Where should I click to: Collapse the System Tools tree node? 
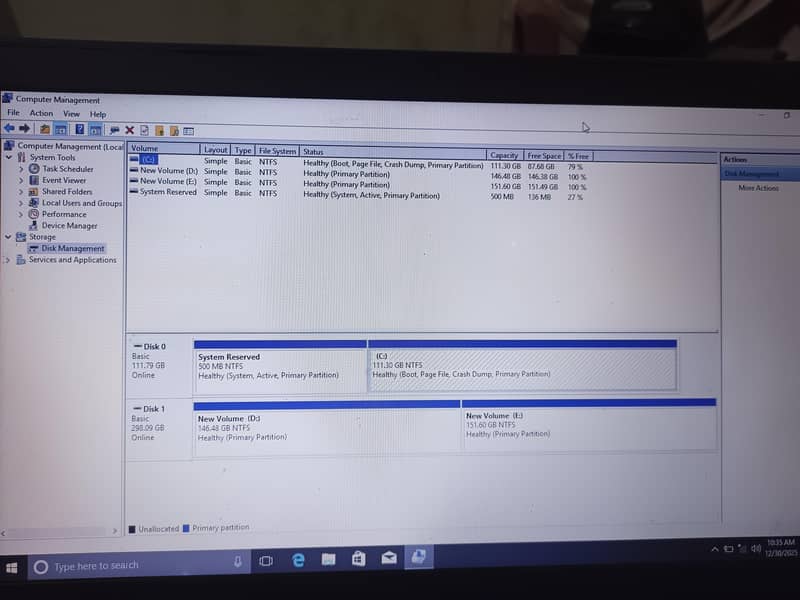[x=9, y=157]
